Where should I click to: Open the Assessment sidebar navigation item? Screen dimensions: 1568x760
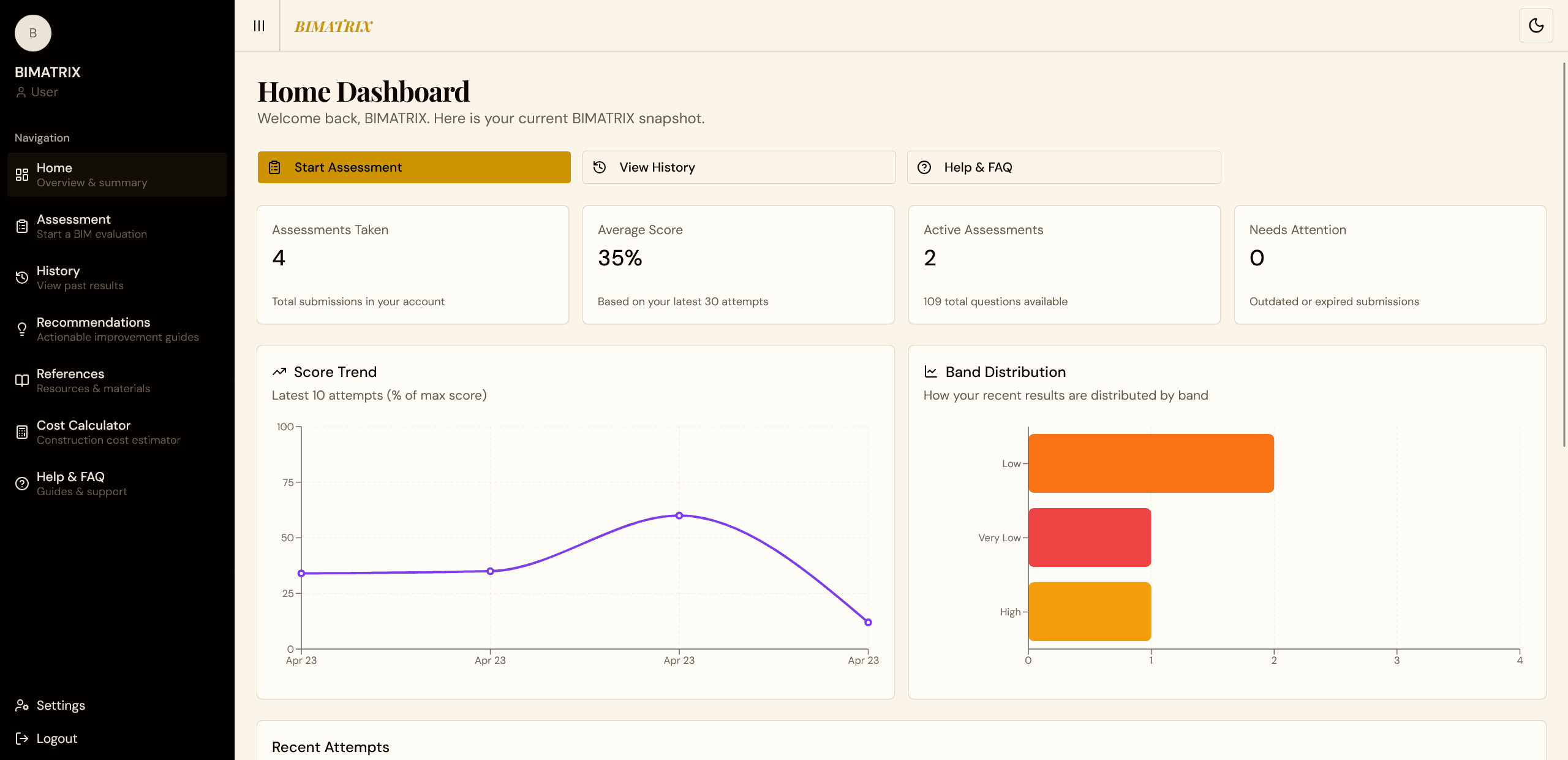click(x=117, y=226)
